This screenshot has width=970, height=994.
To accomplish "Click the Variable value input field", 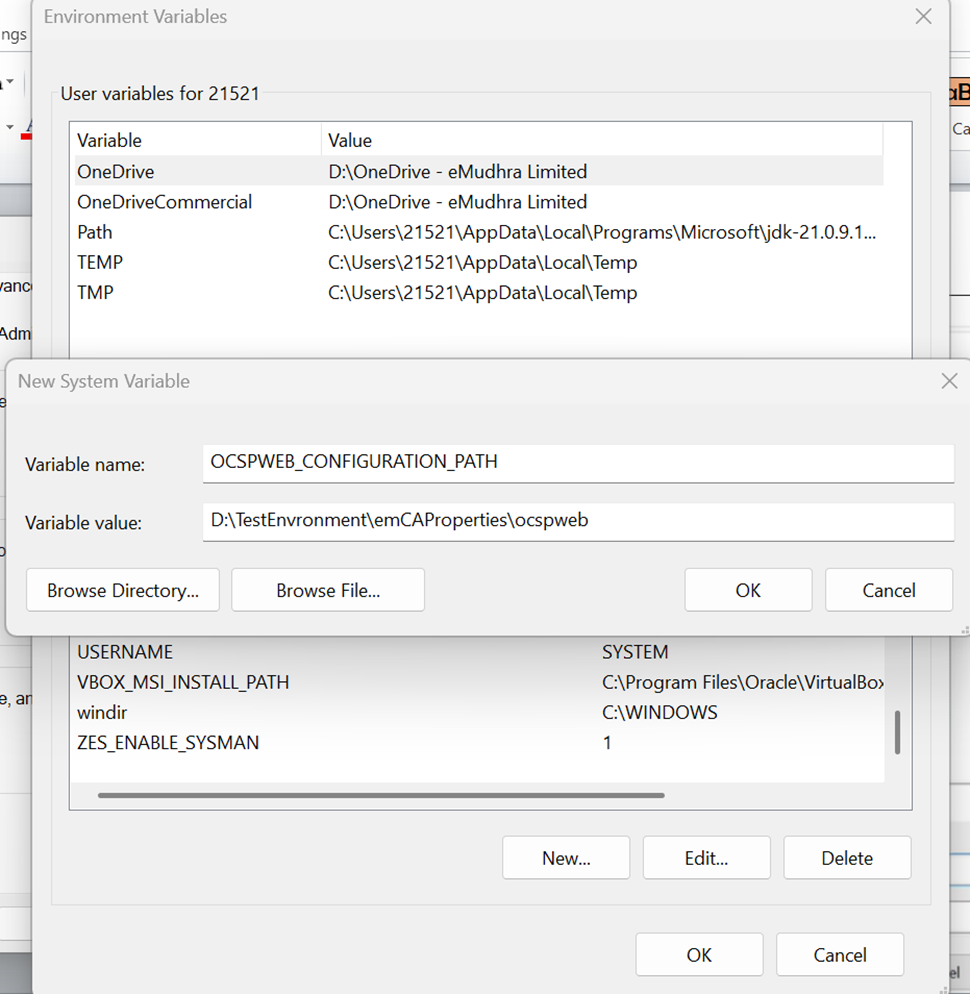I will 578,521.
